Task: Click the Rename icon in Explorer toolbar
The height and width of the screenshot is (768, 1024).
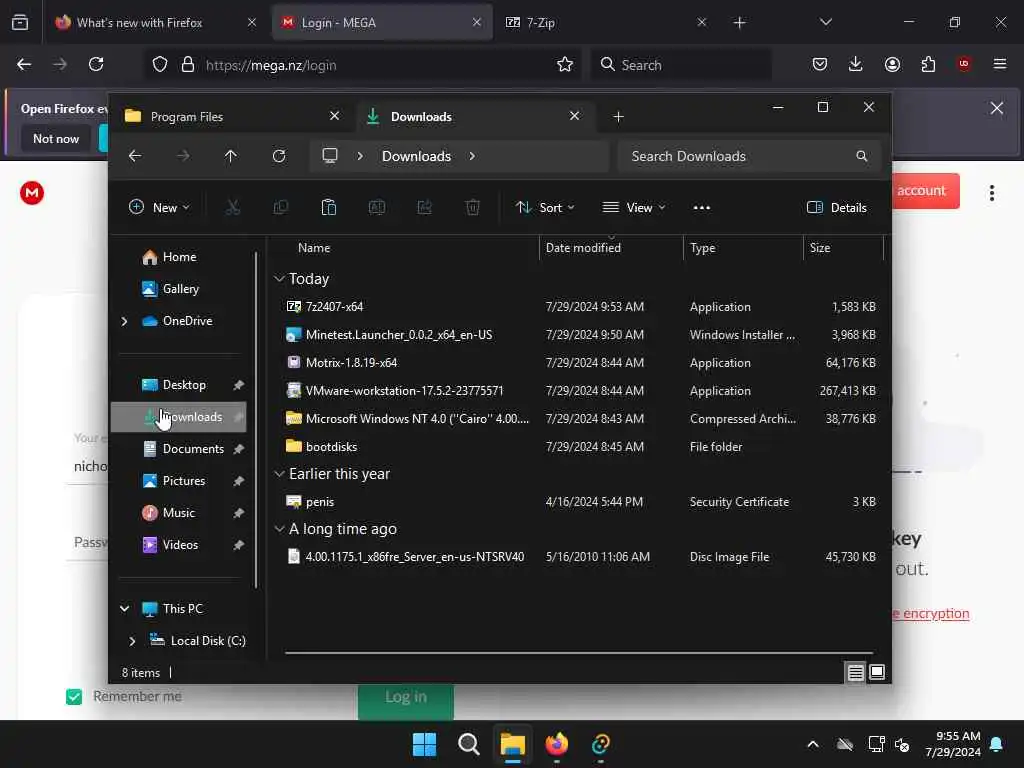Action: [377, 208]
